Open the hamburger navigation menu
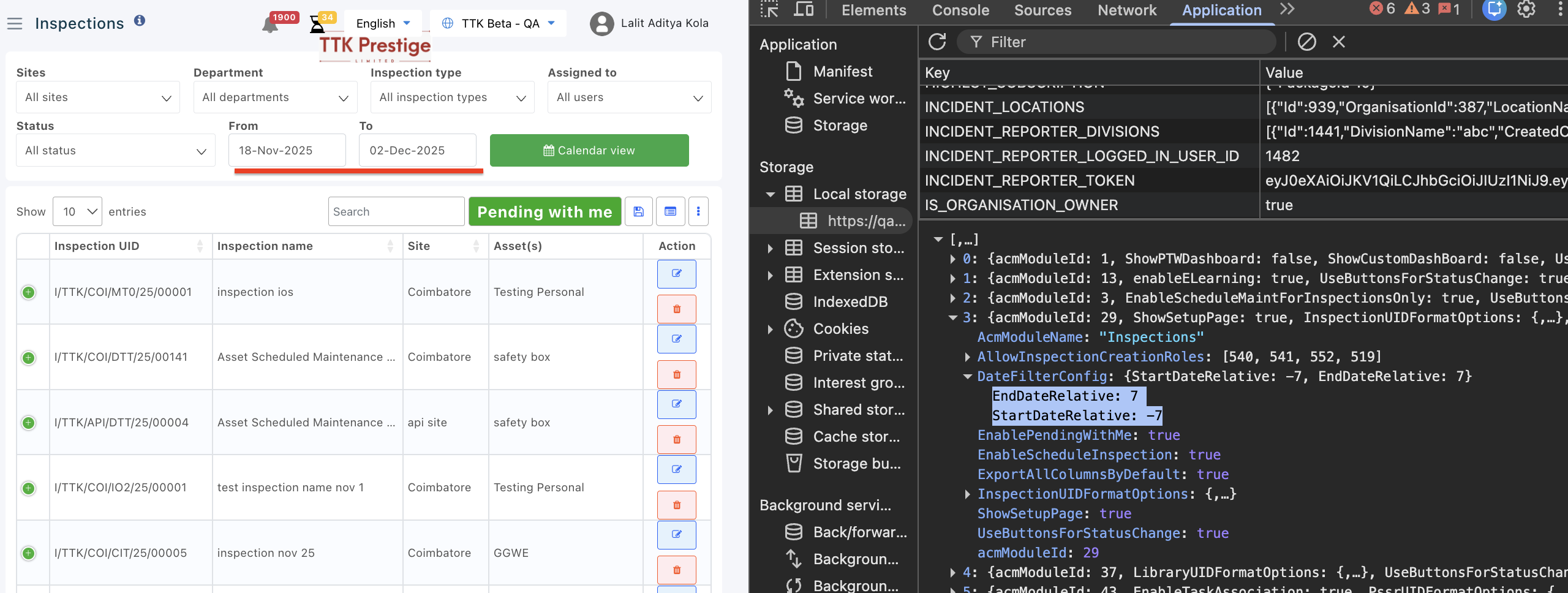 pos(15,24)
